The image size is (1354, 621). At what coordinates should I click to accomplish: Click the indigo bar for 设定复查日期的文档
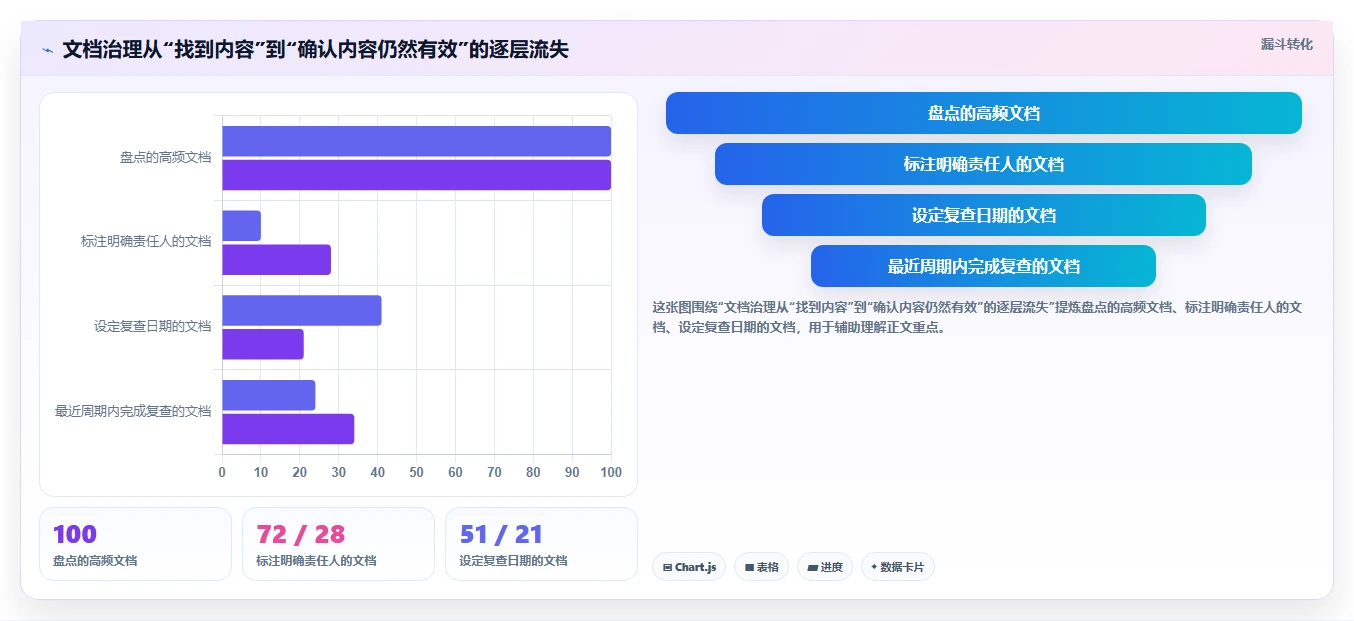pos(301,310)
